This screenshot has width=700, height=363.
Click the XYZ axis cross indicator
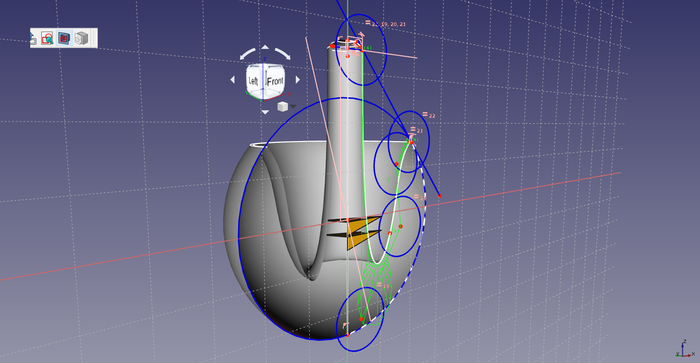pyautogui.click(x=683, y=349)
